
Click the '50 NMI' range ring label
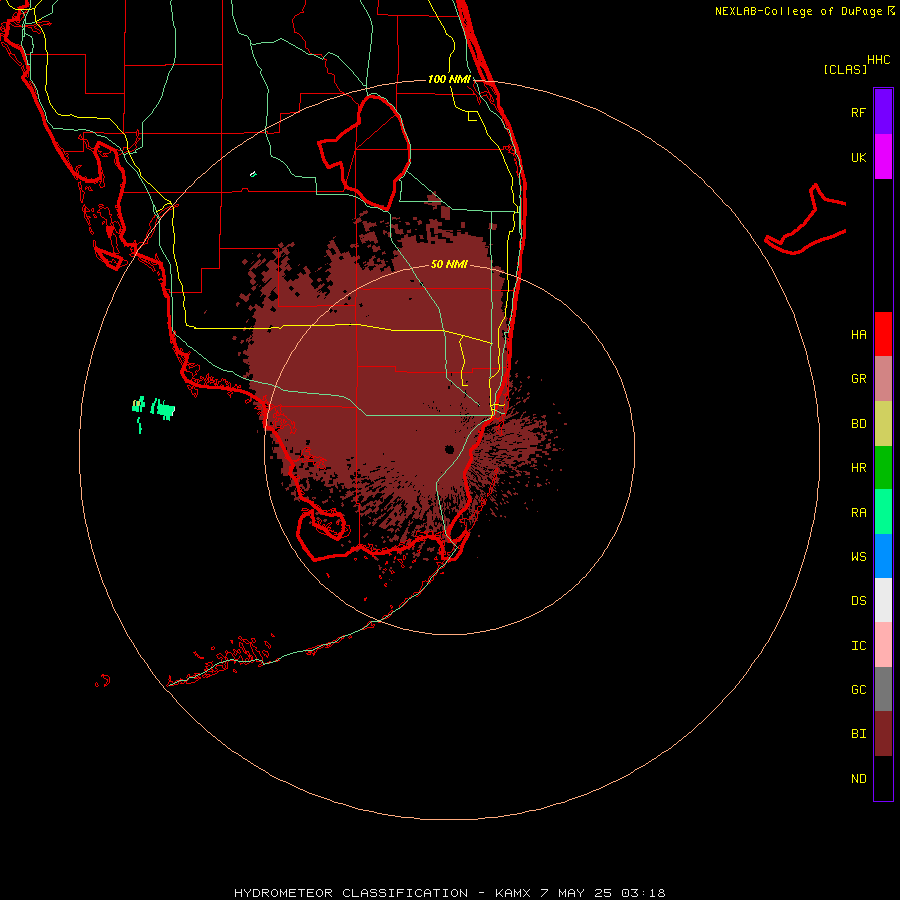click(449, 264)
